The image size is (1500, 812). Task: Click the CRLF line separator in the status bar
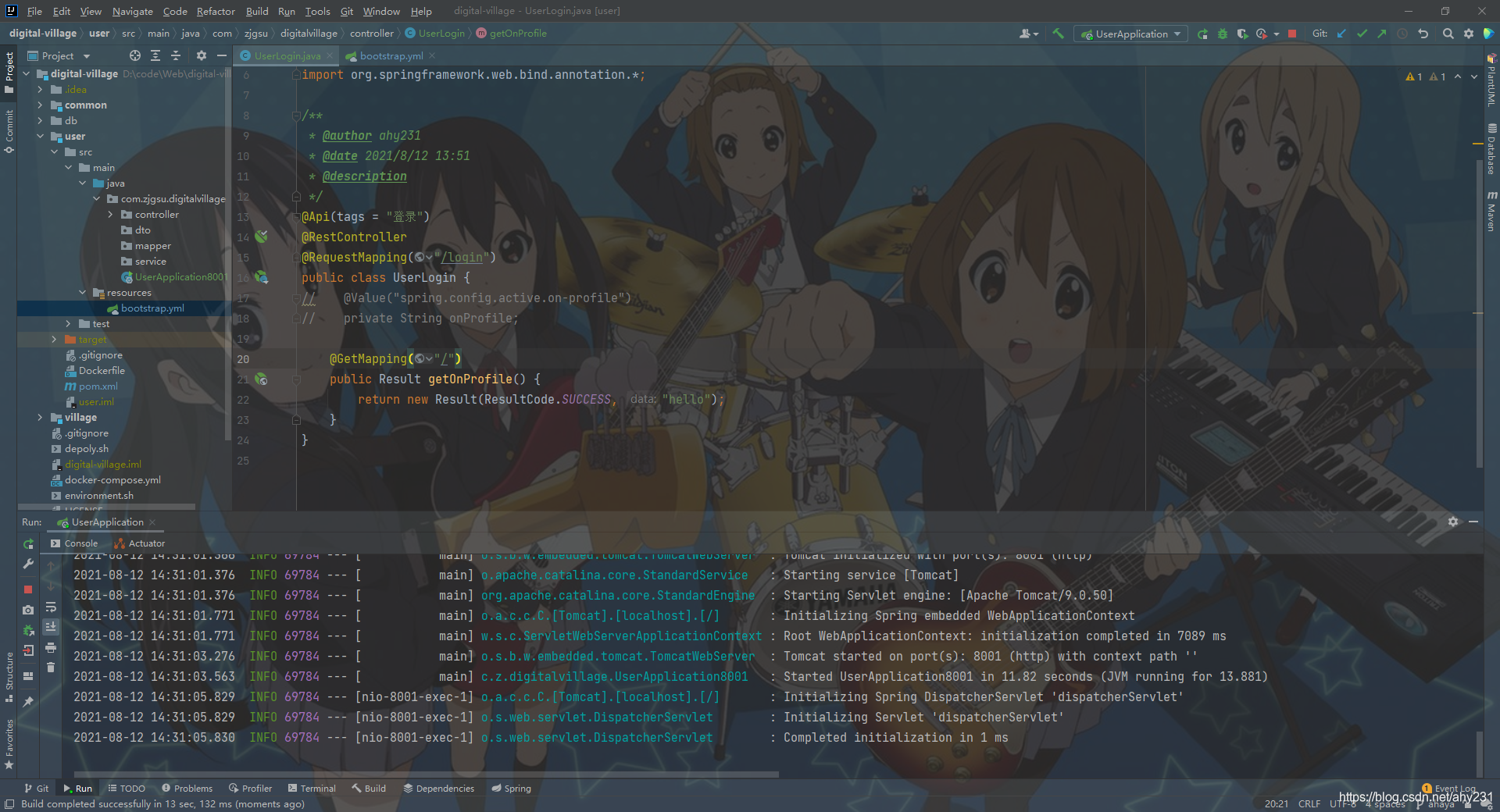pos(1309,803)
